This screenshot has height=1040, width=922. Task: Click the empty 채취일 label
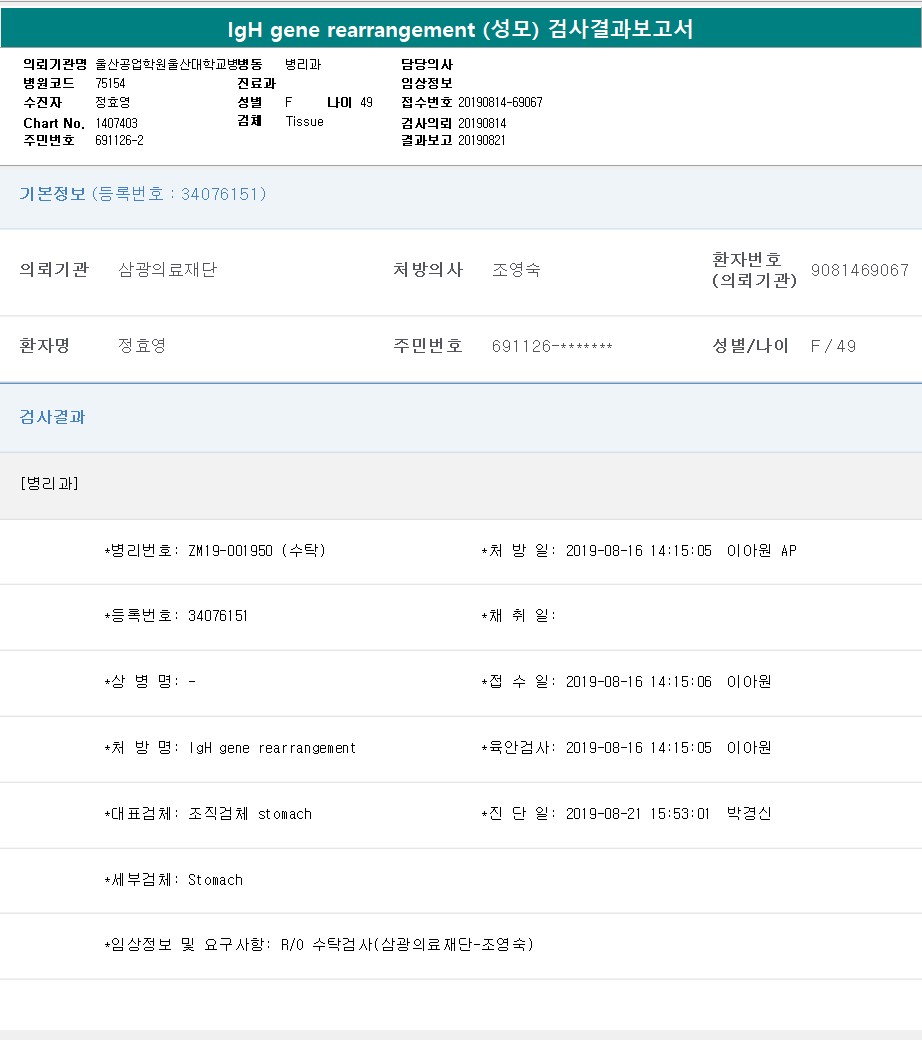tap(518, 616)
